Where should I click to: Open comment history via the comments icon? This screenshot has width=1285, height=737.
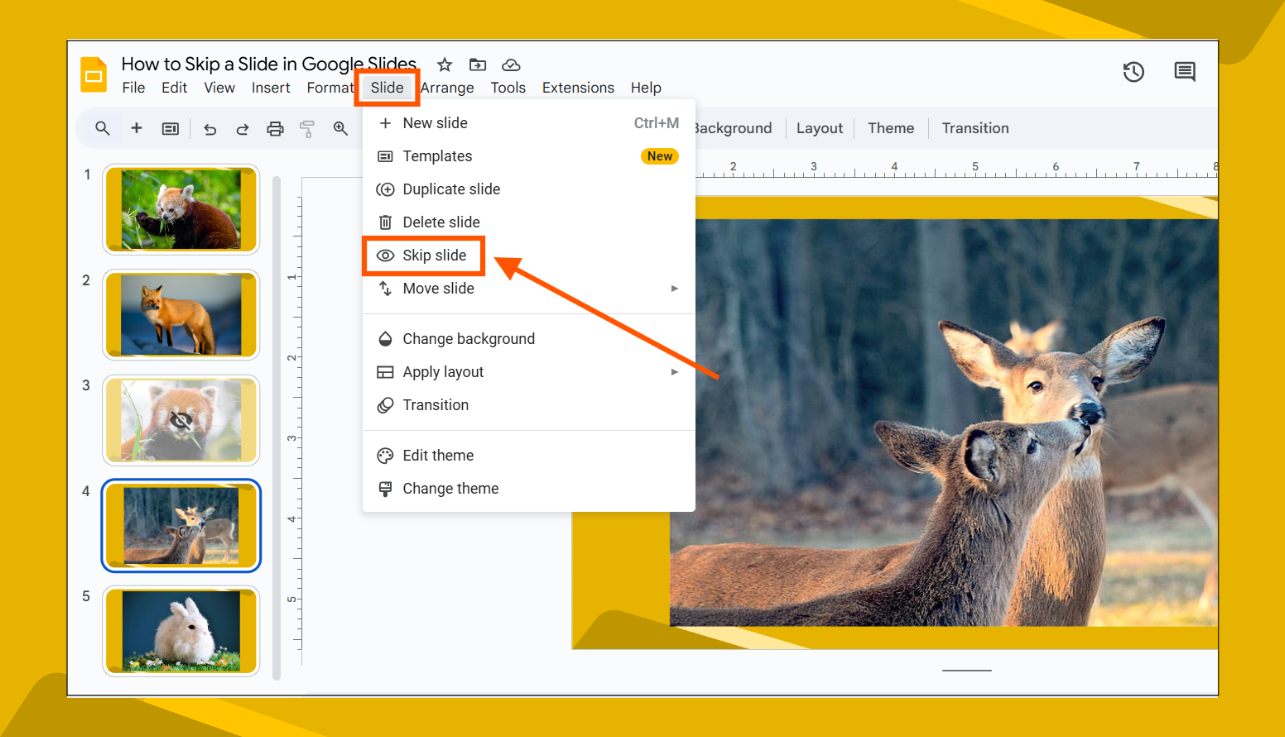[x=1184, y=72]
